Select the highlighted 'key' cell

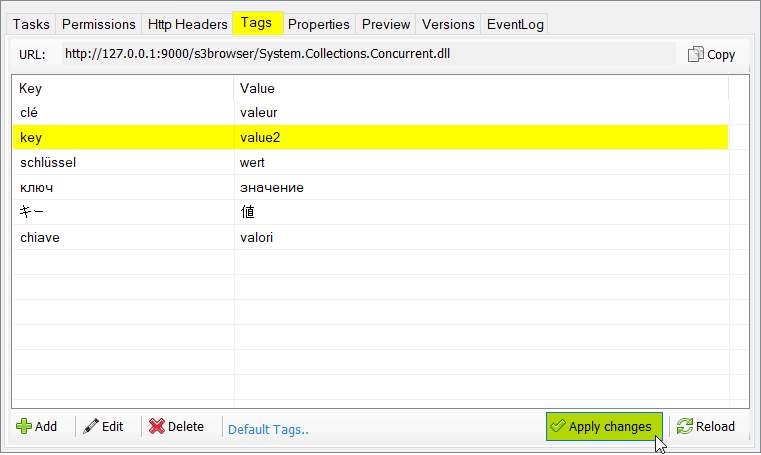coord(123,137)
